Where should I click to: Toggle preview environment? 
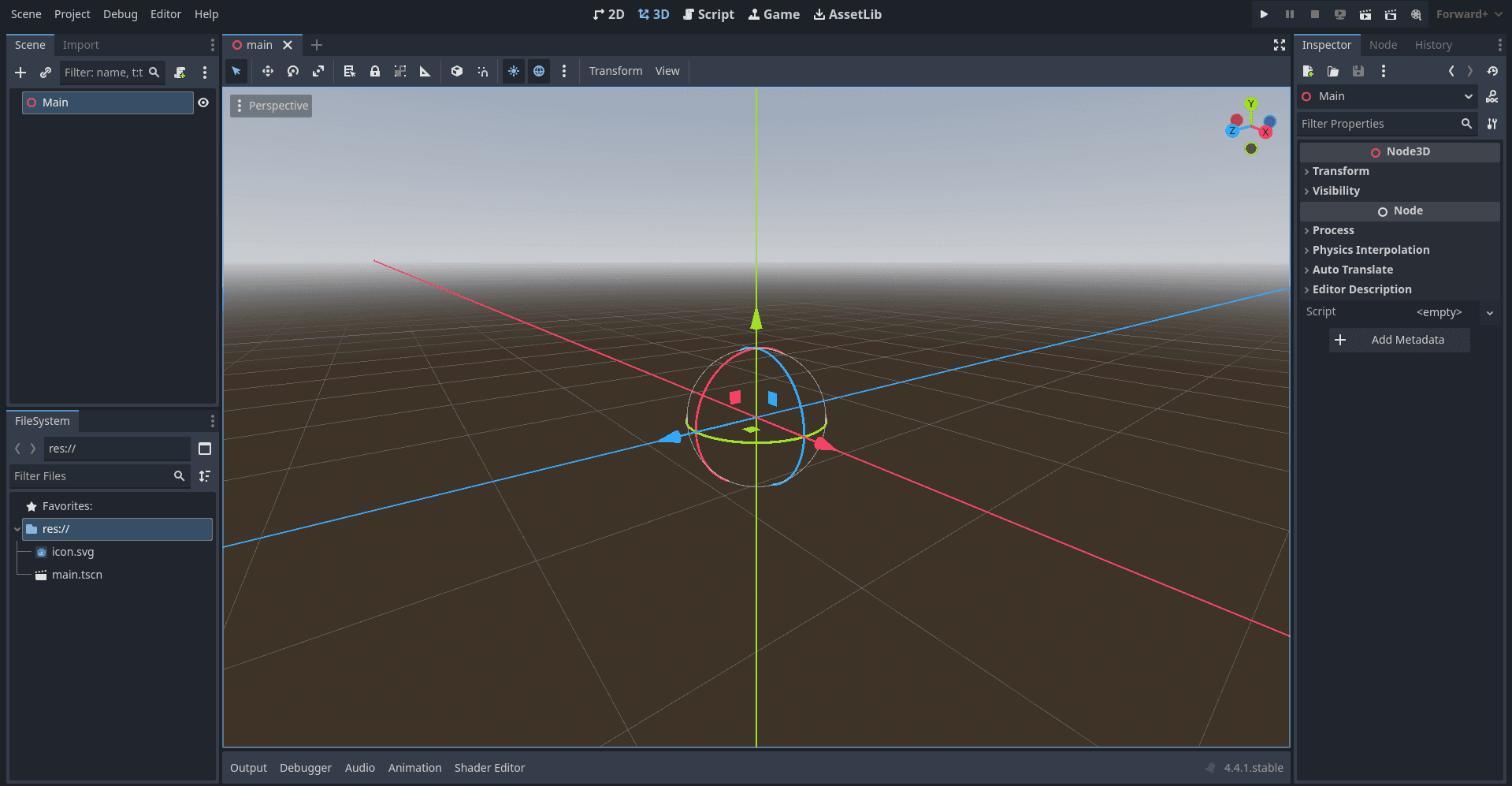(539, 71)
